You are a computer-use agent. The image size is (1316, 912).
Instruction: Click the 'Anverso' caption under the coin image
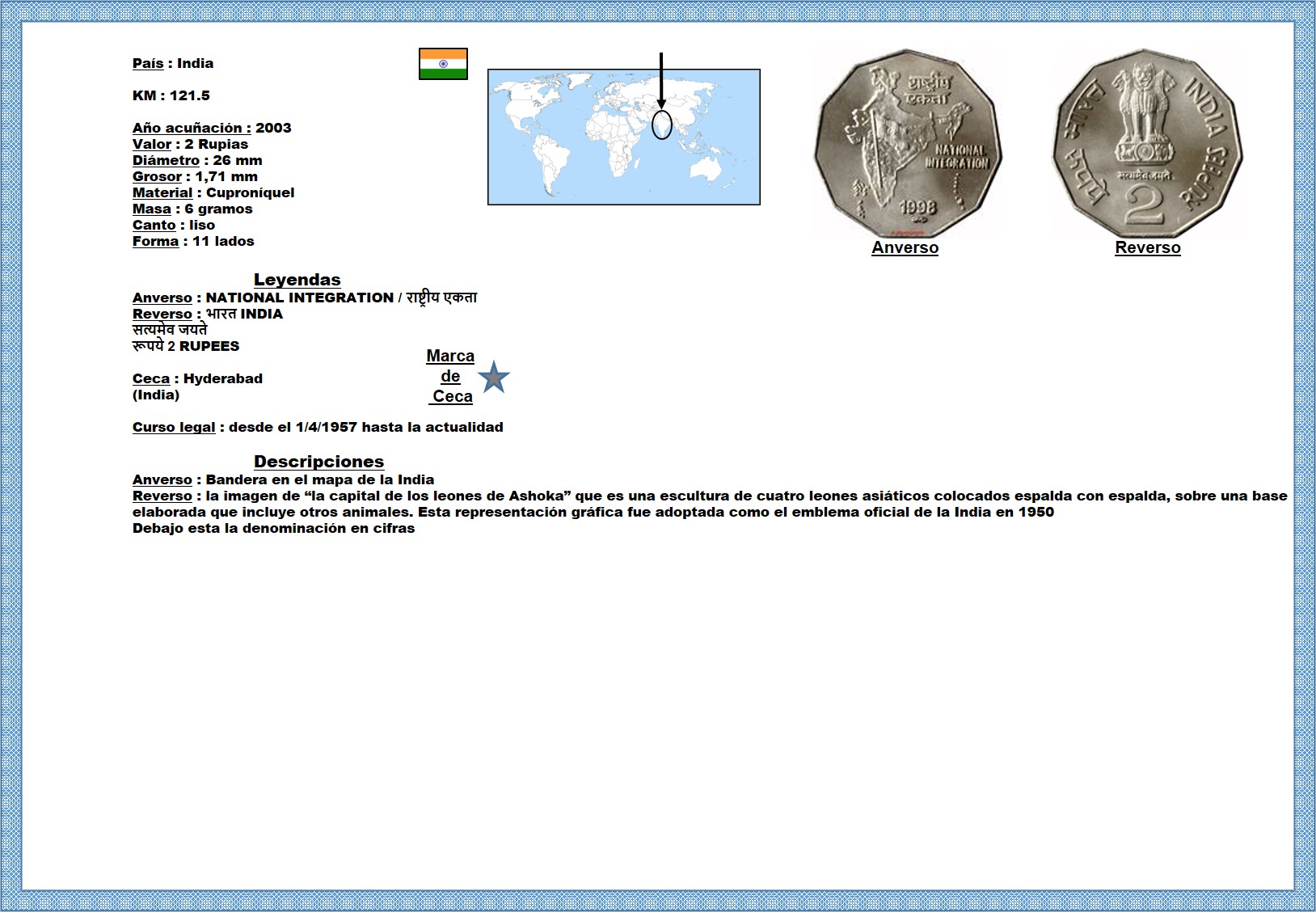pyautogui.click(x=905, y=248)
